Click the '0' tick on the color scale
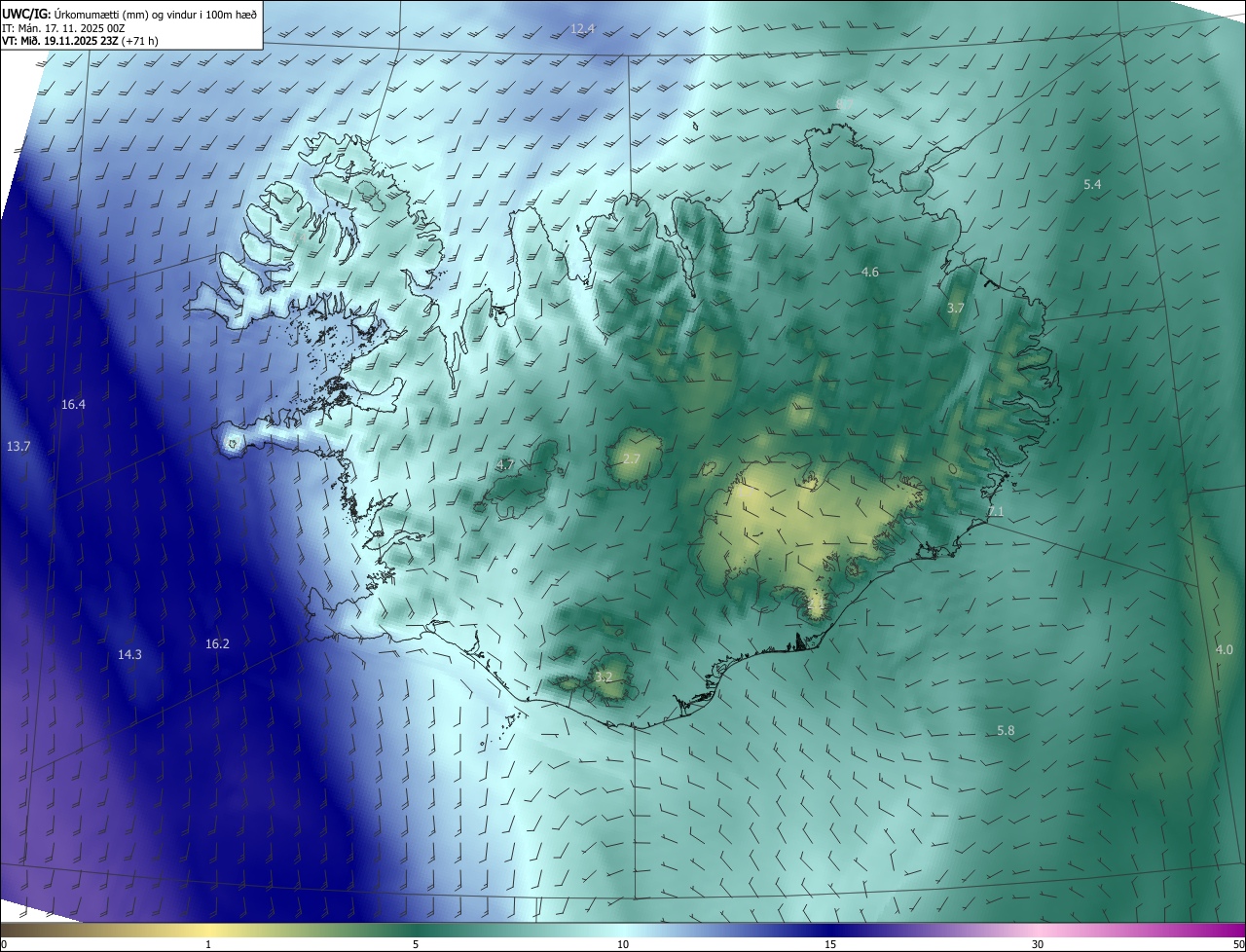The width and height of the screenshot is (1246, 952). coord(4,945)
